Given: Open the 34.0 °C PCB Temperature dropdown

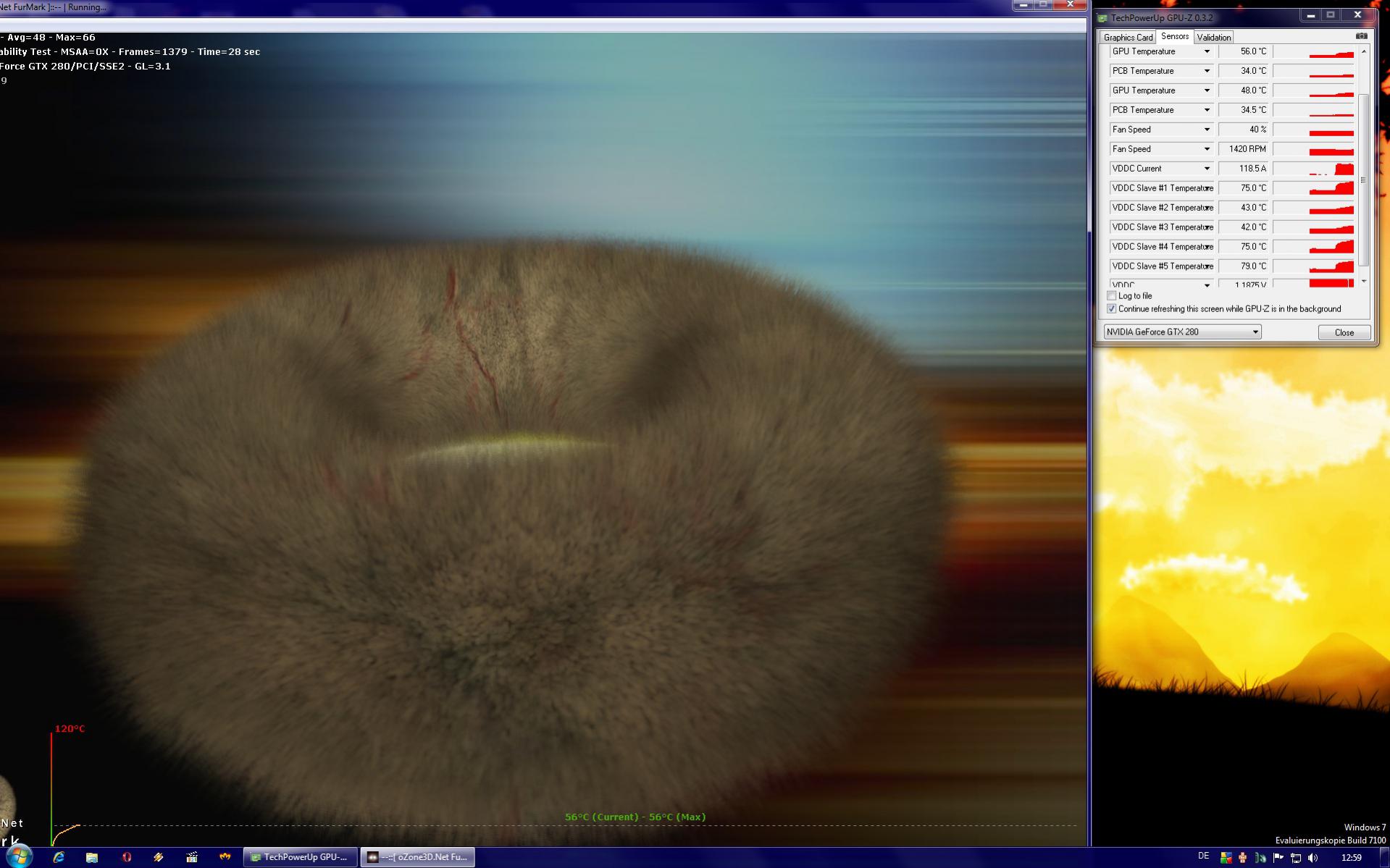Looking at the screenshot, I should click(1207, 71).
